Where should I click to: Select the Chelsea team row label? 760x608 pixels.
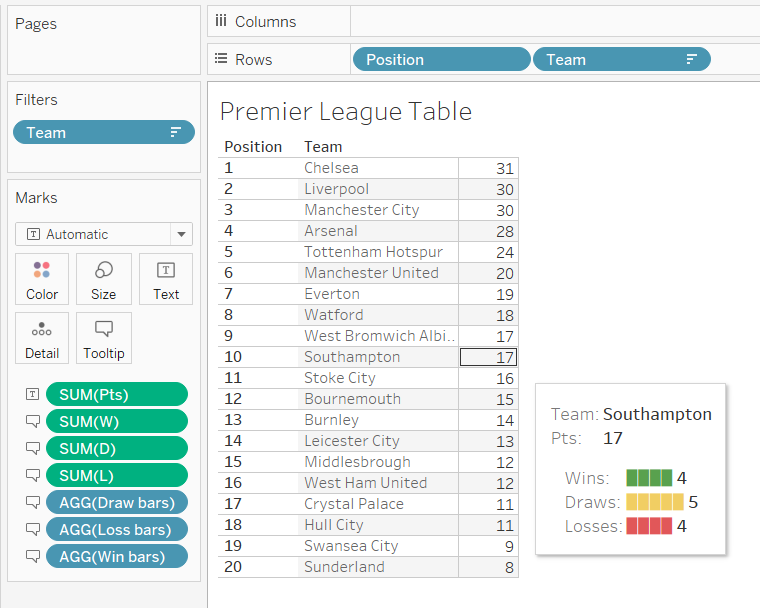(x=331, y=168)
